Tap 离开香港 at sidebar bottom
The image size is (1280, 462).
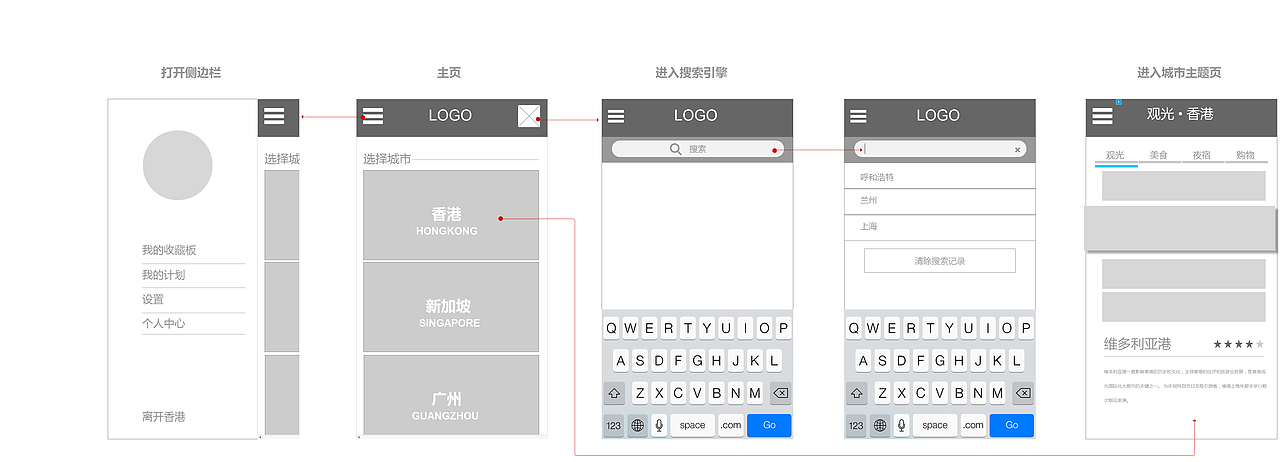click(x=164, y=416)
